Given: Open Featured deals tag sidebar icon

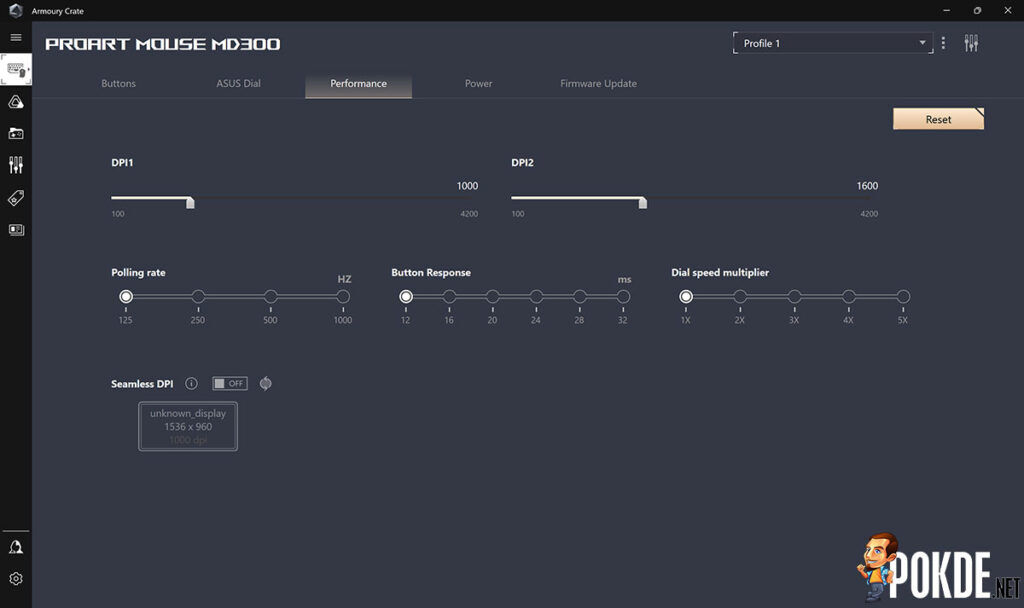Looking at the screenshot, I should pos(16,197).
